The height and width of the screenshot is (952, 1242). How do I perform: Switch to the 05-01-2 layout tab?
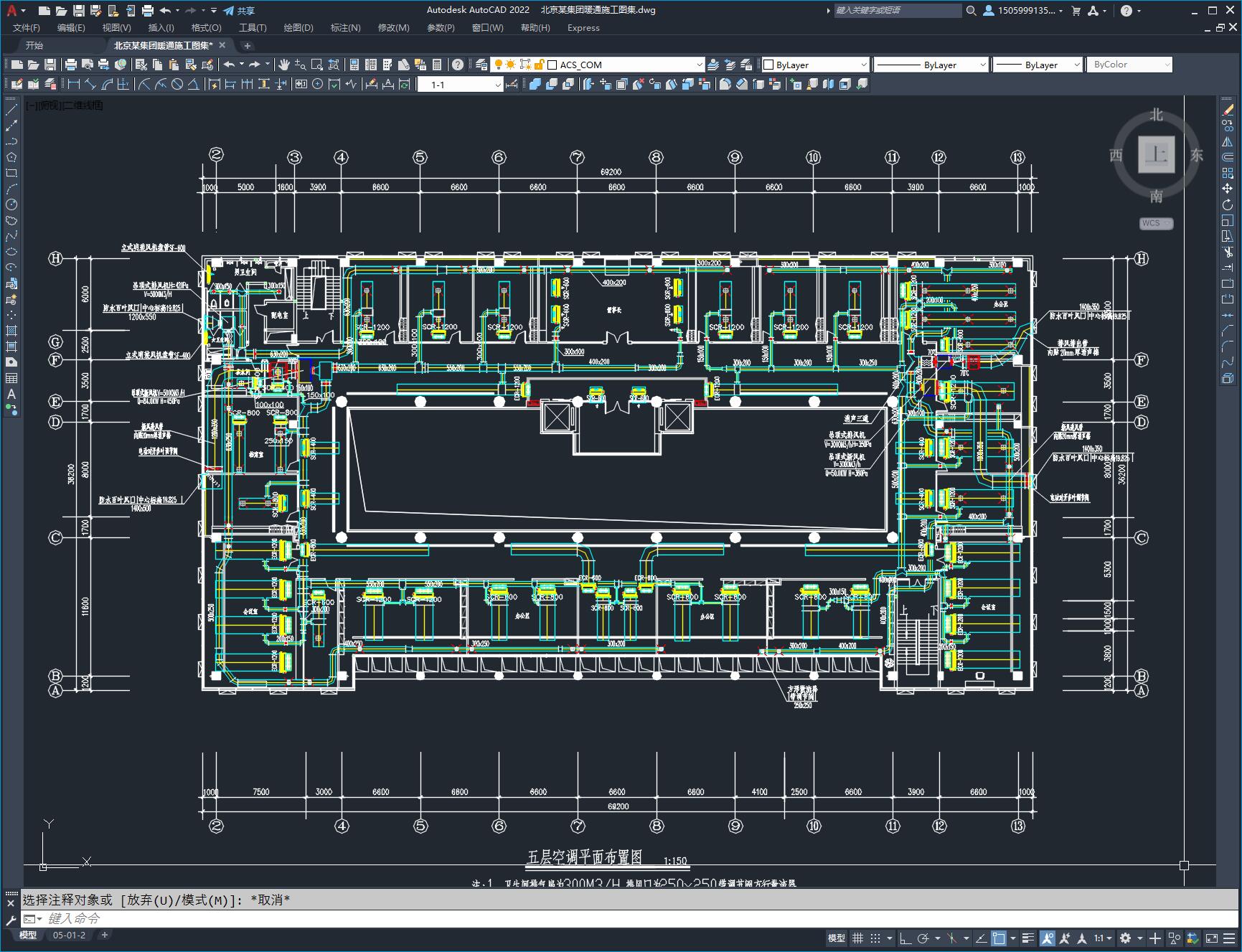69,935
